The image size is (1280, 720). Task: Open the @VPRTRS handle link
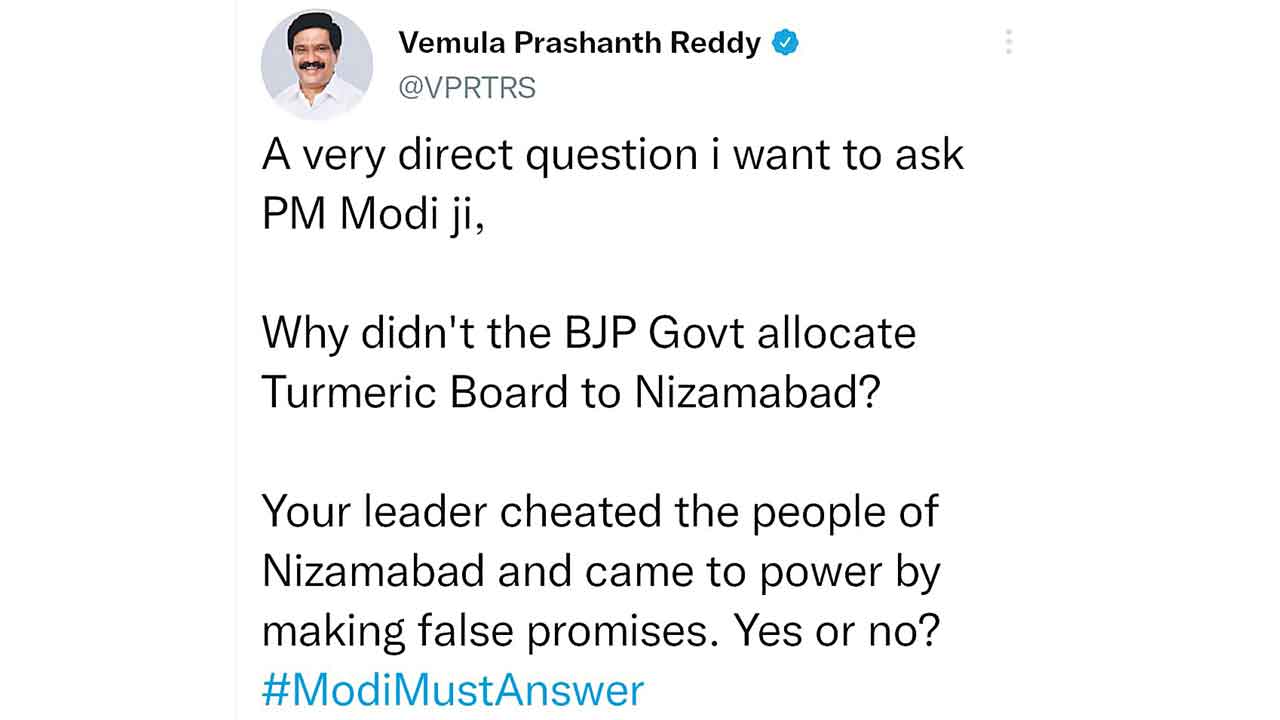[467, 88]
